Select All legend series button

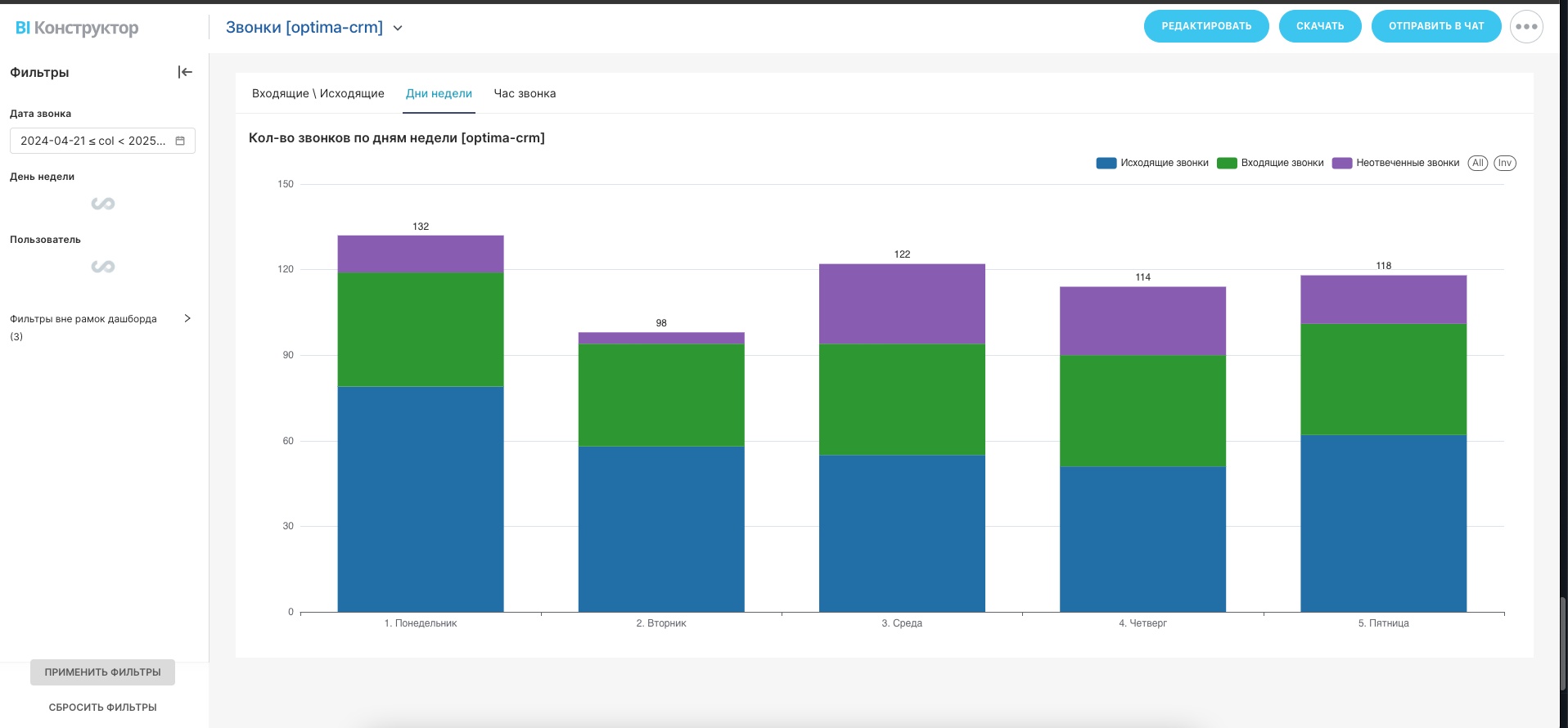pyautogui.click(x=1477, y=163)
